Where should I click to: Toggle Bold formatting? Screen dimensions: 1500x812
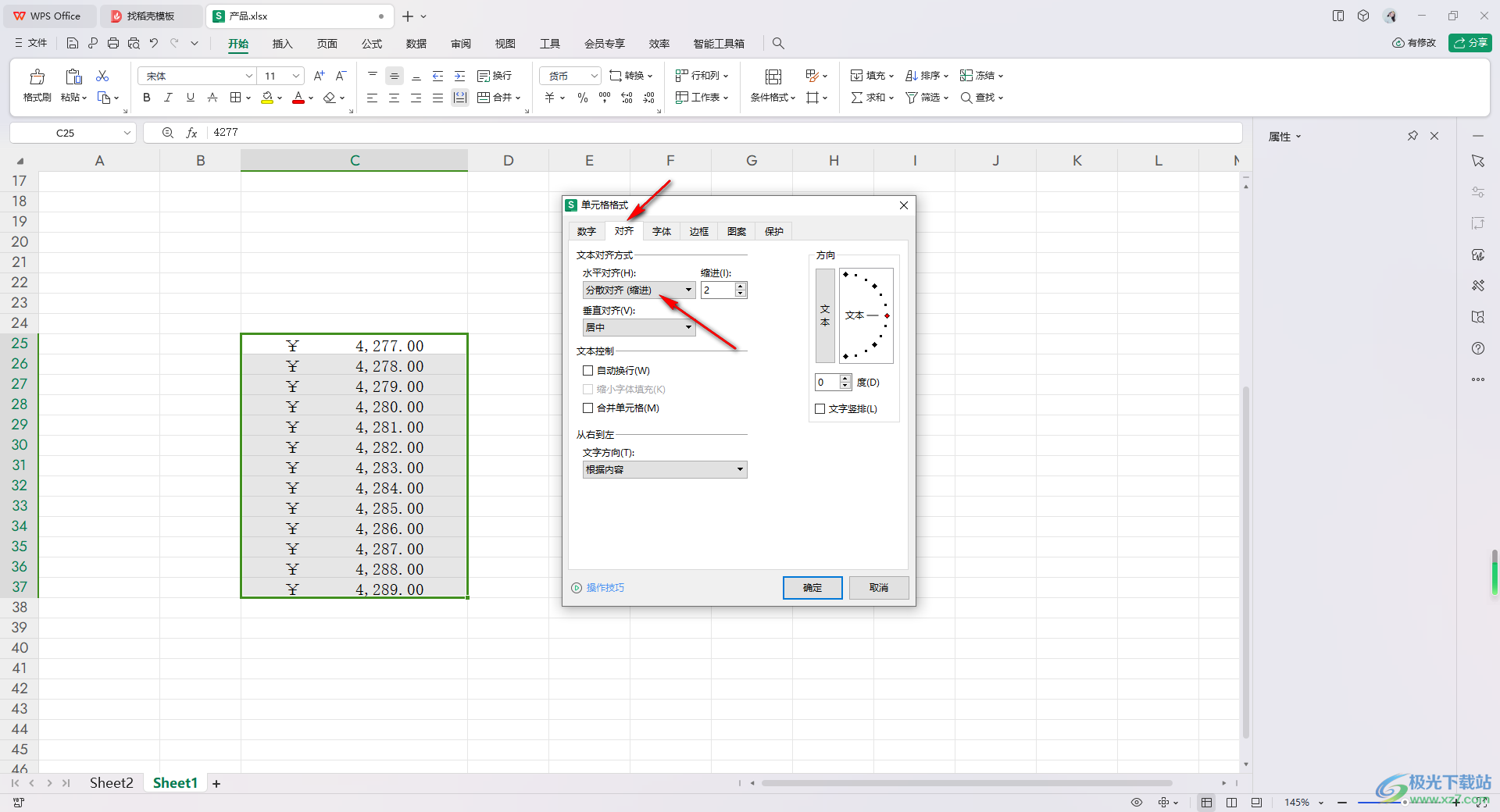tap(146, 98)
